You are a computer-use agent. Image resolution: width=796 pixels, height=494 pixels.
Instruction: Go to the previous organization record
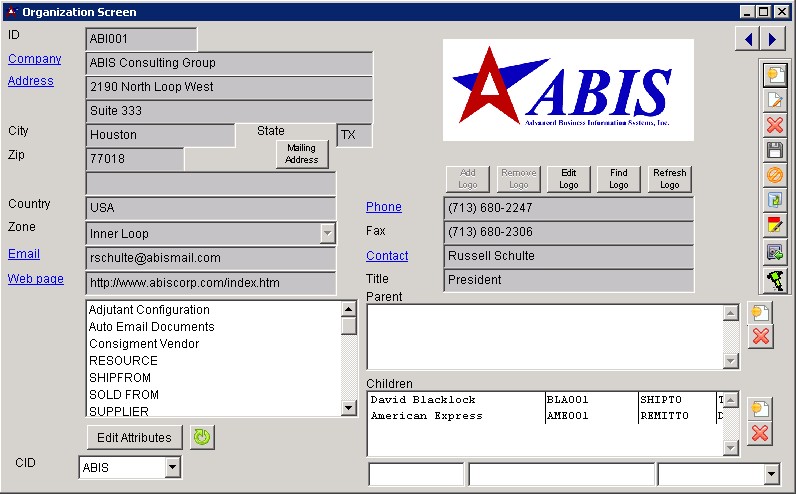(747, 39)
